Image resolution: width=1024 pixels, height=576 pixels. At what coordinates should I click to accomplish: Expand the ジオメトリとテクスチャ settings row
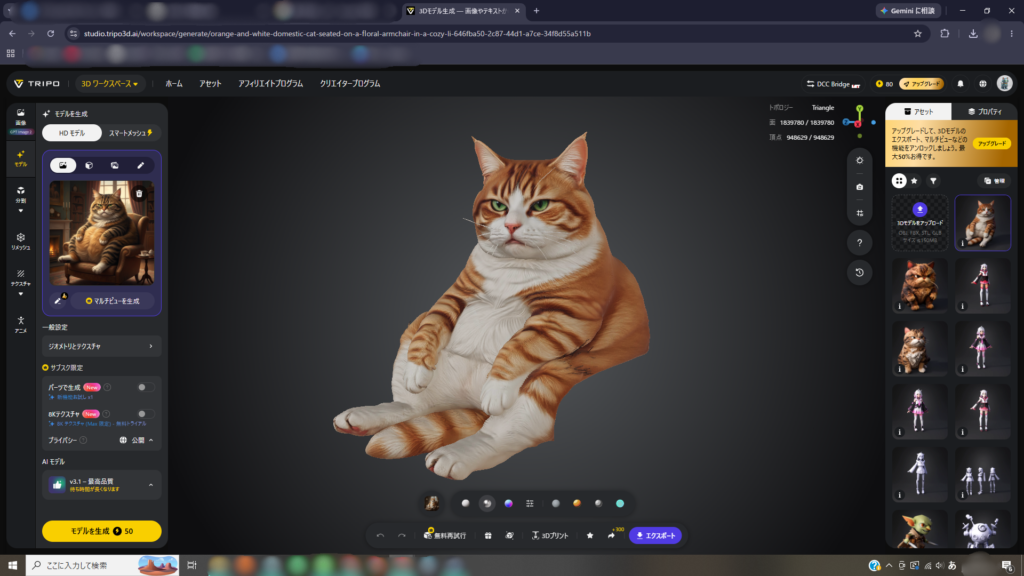tap(101, 346)
